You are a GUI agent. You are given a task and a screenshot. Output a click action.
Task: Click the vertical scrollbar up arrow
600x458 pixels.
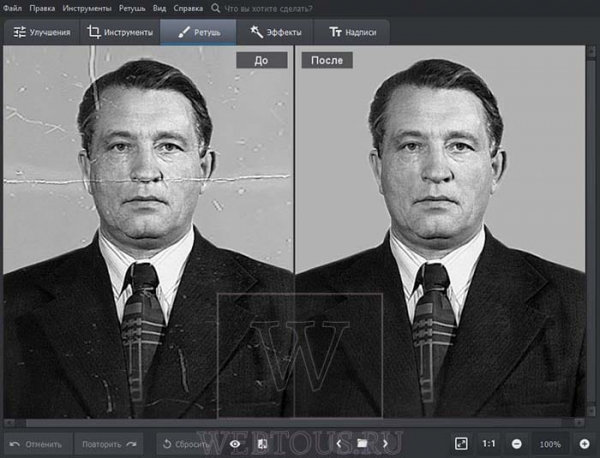(591, 51)
